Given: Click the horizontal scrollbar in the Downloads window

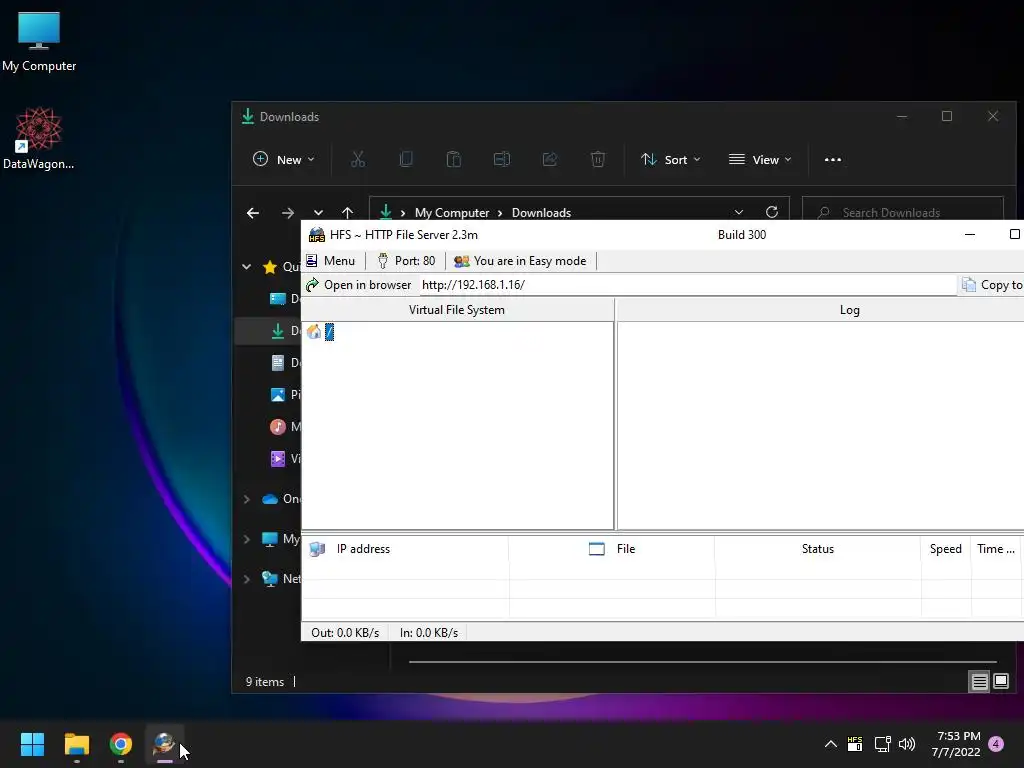Looking at the screenshot, I should (x=703, y=662).
